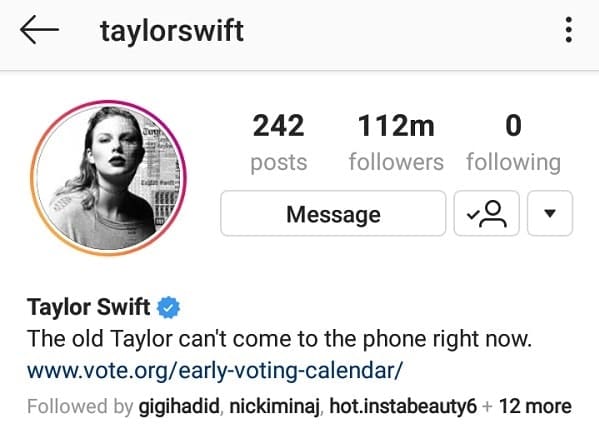Open the three-dot options menu
Viewport: 599px width, 439px height.
(x=569, y=29)
